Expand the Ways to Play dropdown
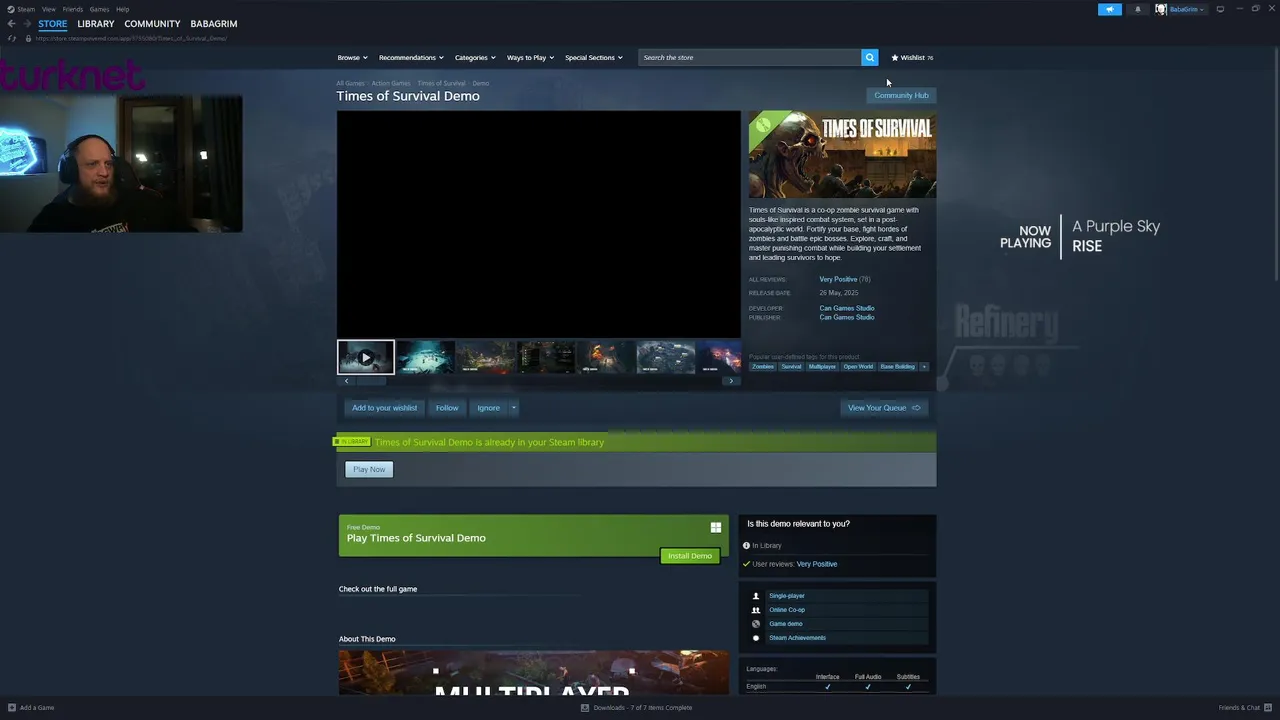Viewport: 1280px width, 720px height. point(530,57)
